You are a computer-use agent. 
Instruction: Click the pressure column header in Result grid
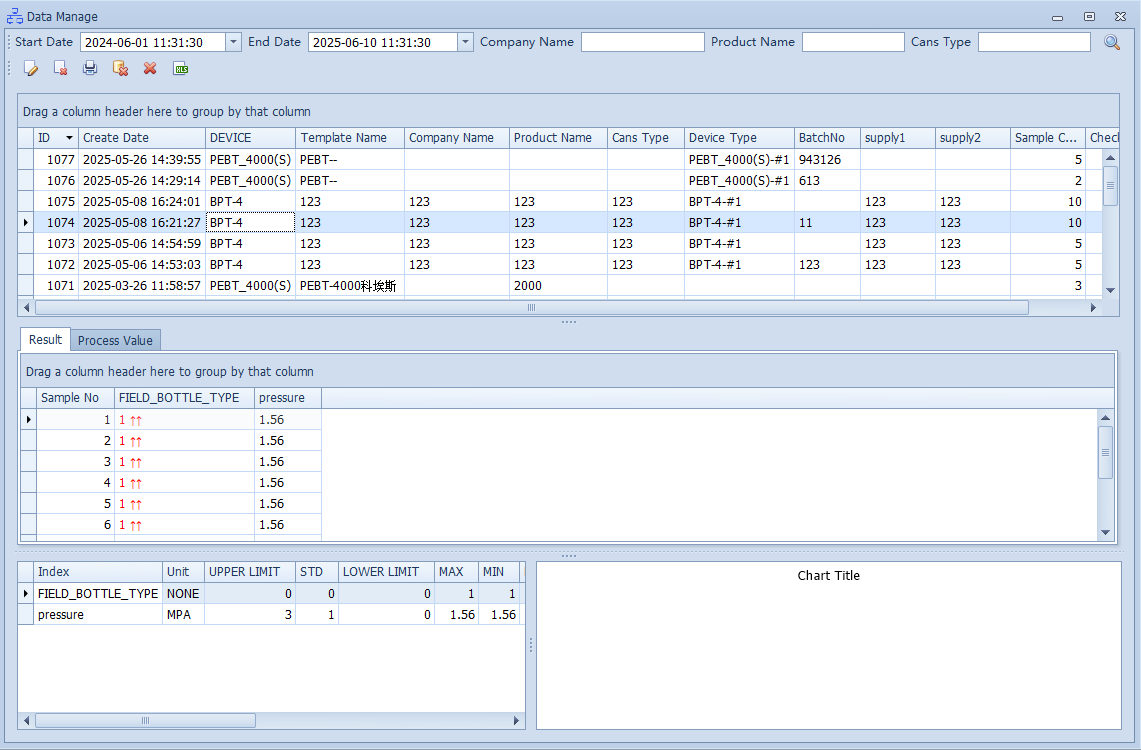(x=288, y=398)
